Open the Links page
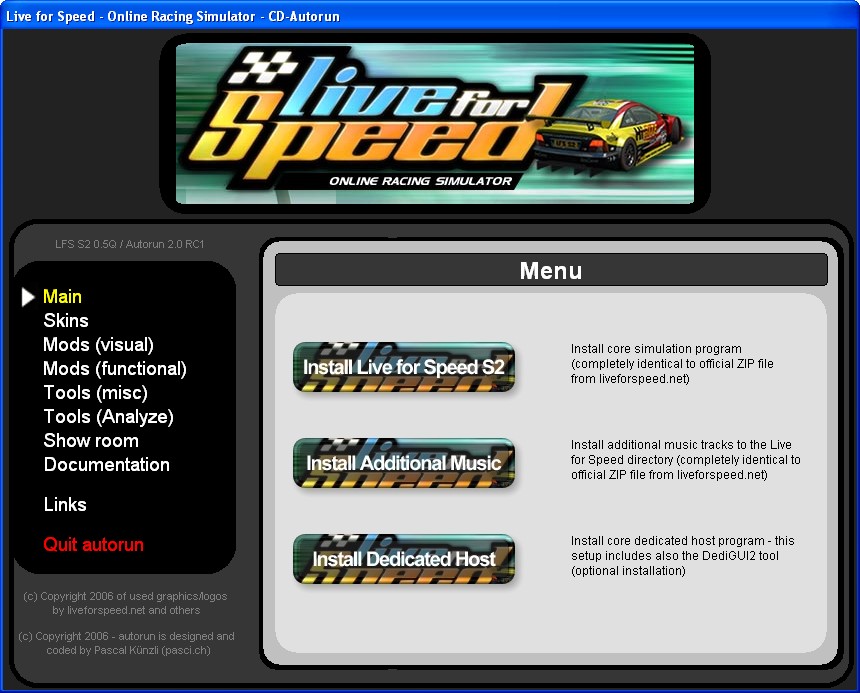This screenshot has width=860, height=693. tap(65, 505)
